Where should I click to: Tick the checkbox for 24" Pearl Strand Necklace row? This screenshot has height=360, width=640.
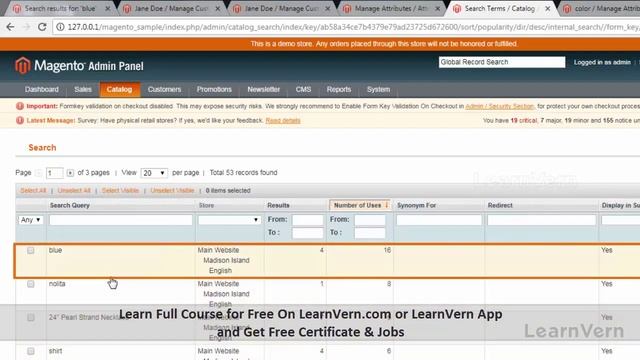point(31,317)
